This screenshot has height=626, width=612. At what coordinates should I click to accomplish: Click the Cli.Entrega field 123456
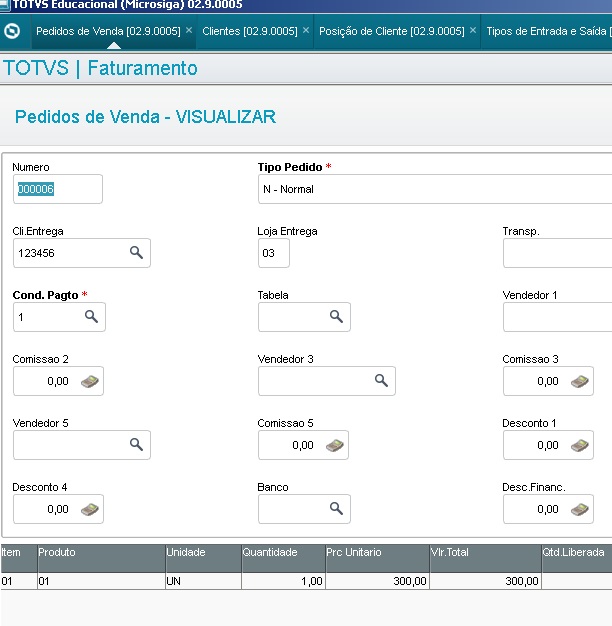82,253
